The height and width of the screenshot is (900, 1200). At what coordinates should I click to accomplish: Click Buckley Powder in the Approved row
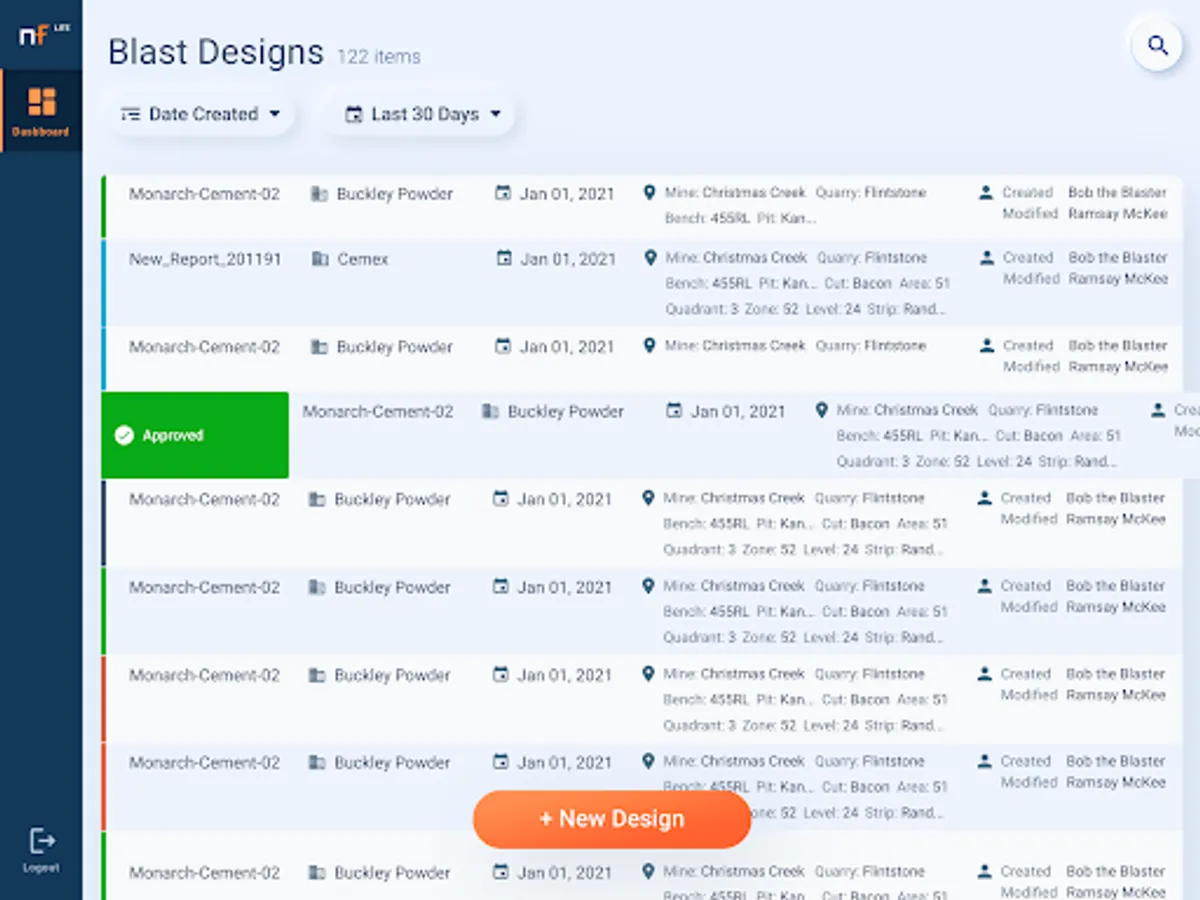(x=566, y=411)
